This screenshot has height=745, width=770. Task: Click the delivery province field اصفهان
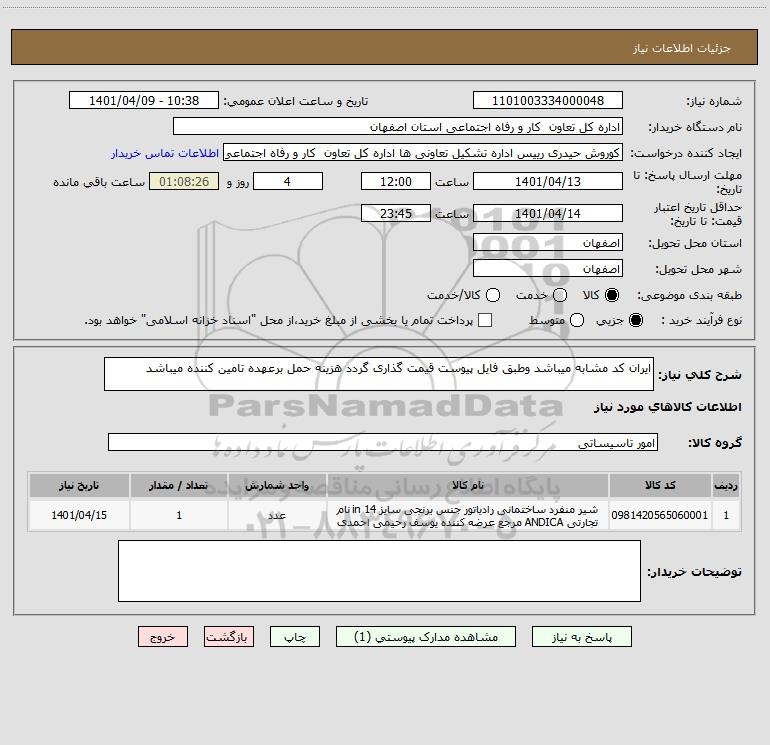click(548, 243)
